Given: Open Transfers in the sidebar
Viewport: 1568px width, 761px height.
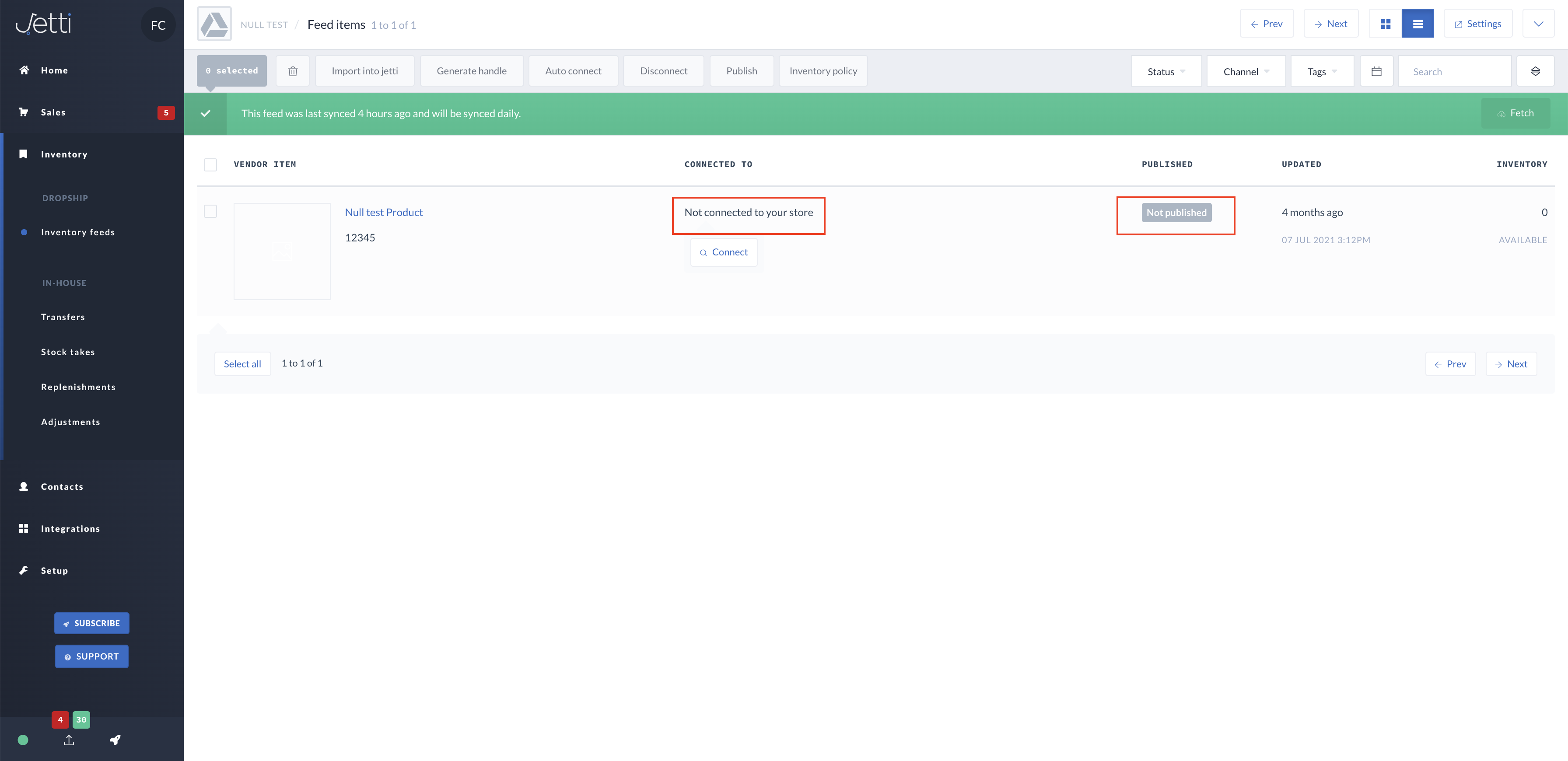Looking at the screenshot, I should [63, 317].
